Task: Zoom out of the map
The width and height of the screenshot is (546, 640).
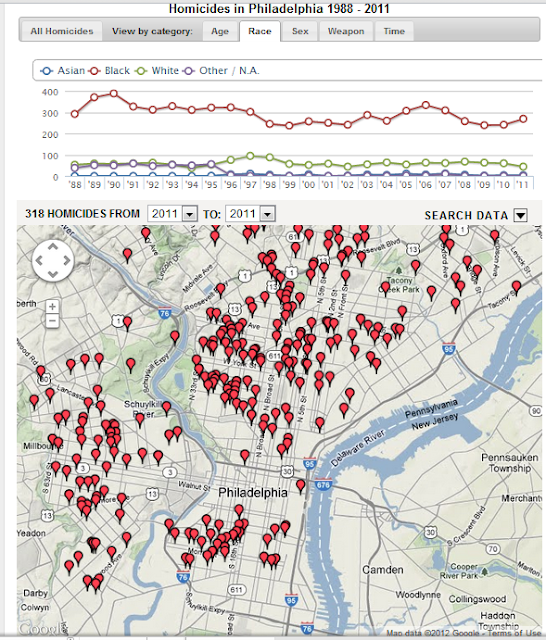Action: pos(52,321)
